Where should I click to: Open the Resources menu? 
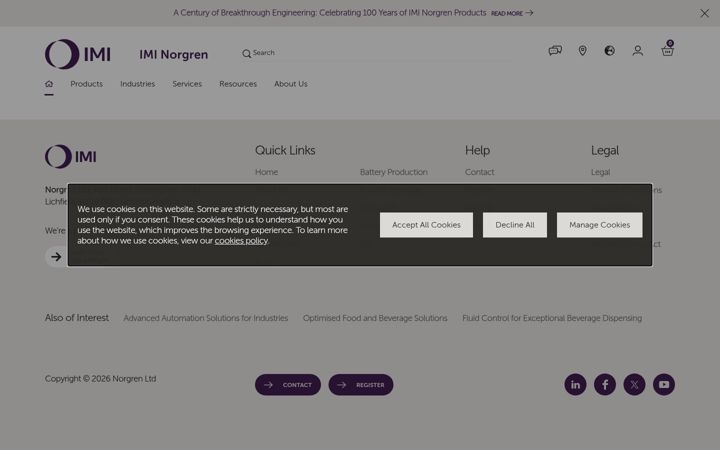click(x=238, y=84)
